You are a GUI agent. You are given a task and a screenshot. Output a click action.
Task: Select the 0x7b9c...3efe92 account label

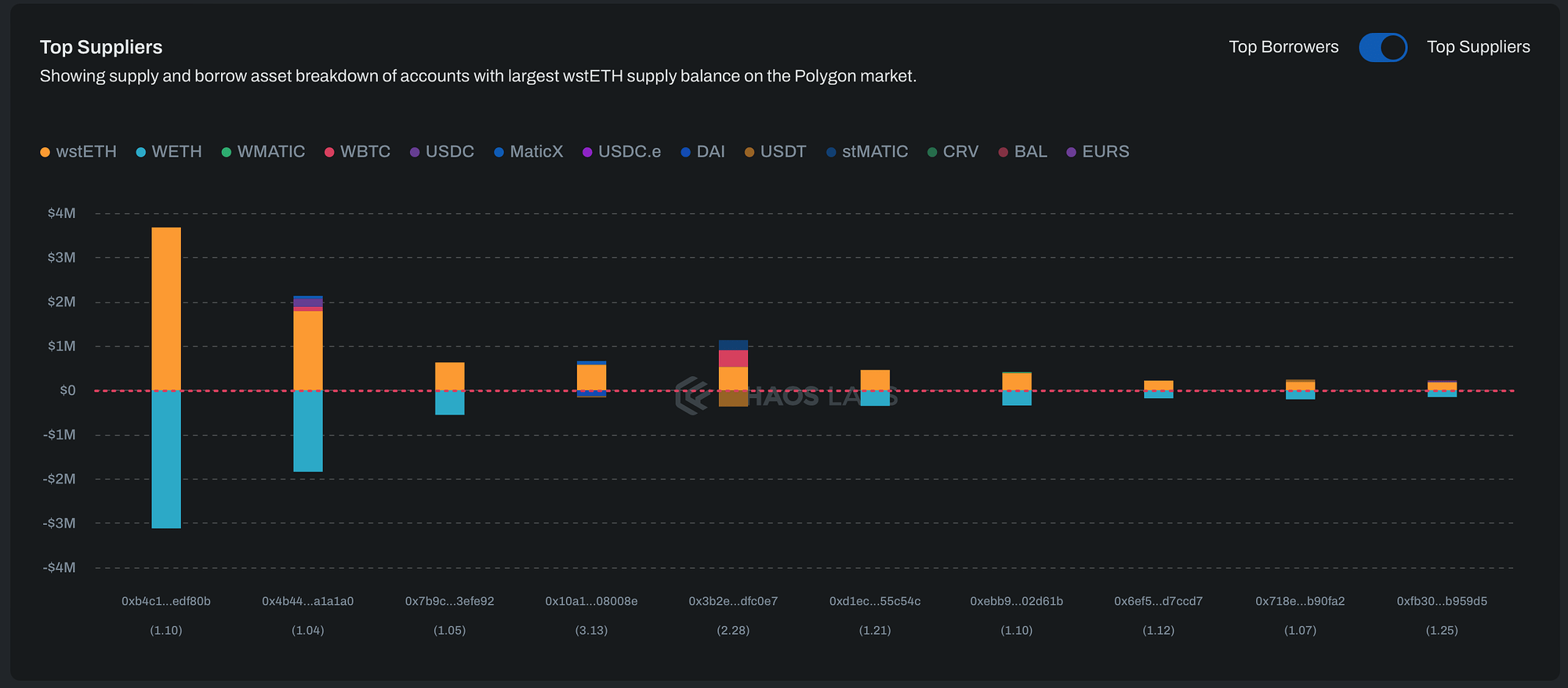pyautogui.click(x=449, y=601)
